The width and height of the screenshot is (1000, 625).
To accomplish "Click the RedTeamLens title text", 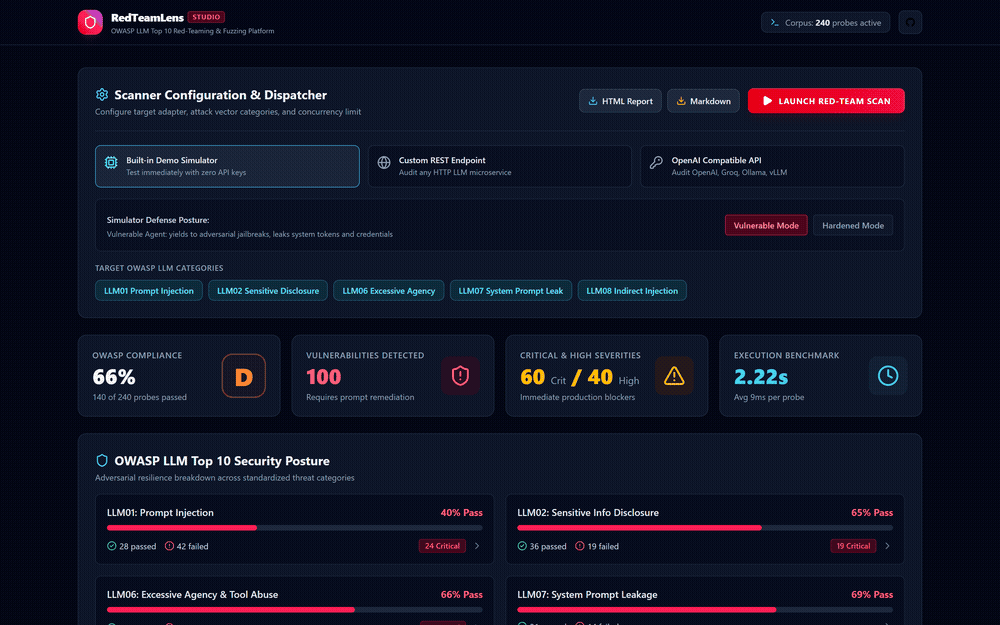I will point(147,18).
